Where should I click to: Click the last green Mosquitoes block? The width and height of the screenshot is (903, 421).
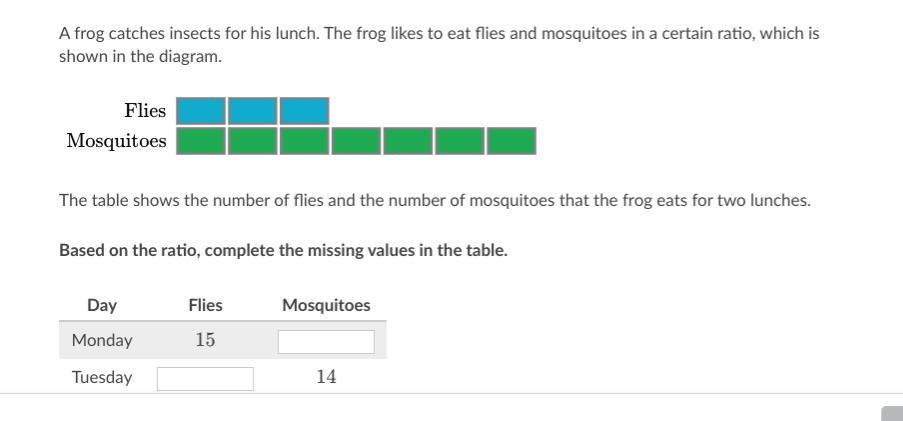tap(512, 141)
